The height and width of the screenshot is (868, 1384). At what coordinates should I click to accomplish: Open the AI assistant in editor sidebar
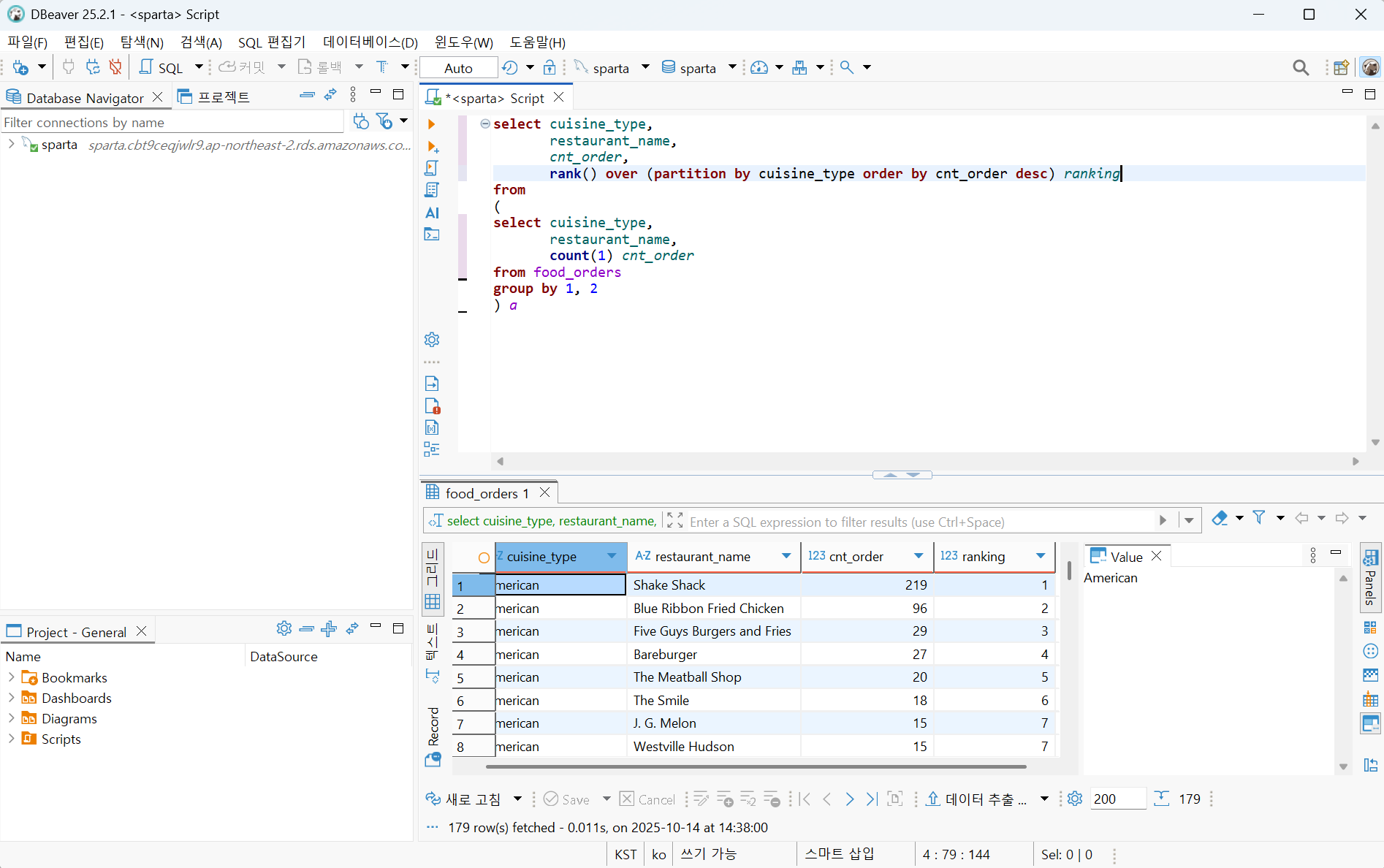pyautogui.click(x=432, y=213)
